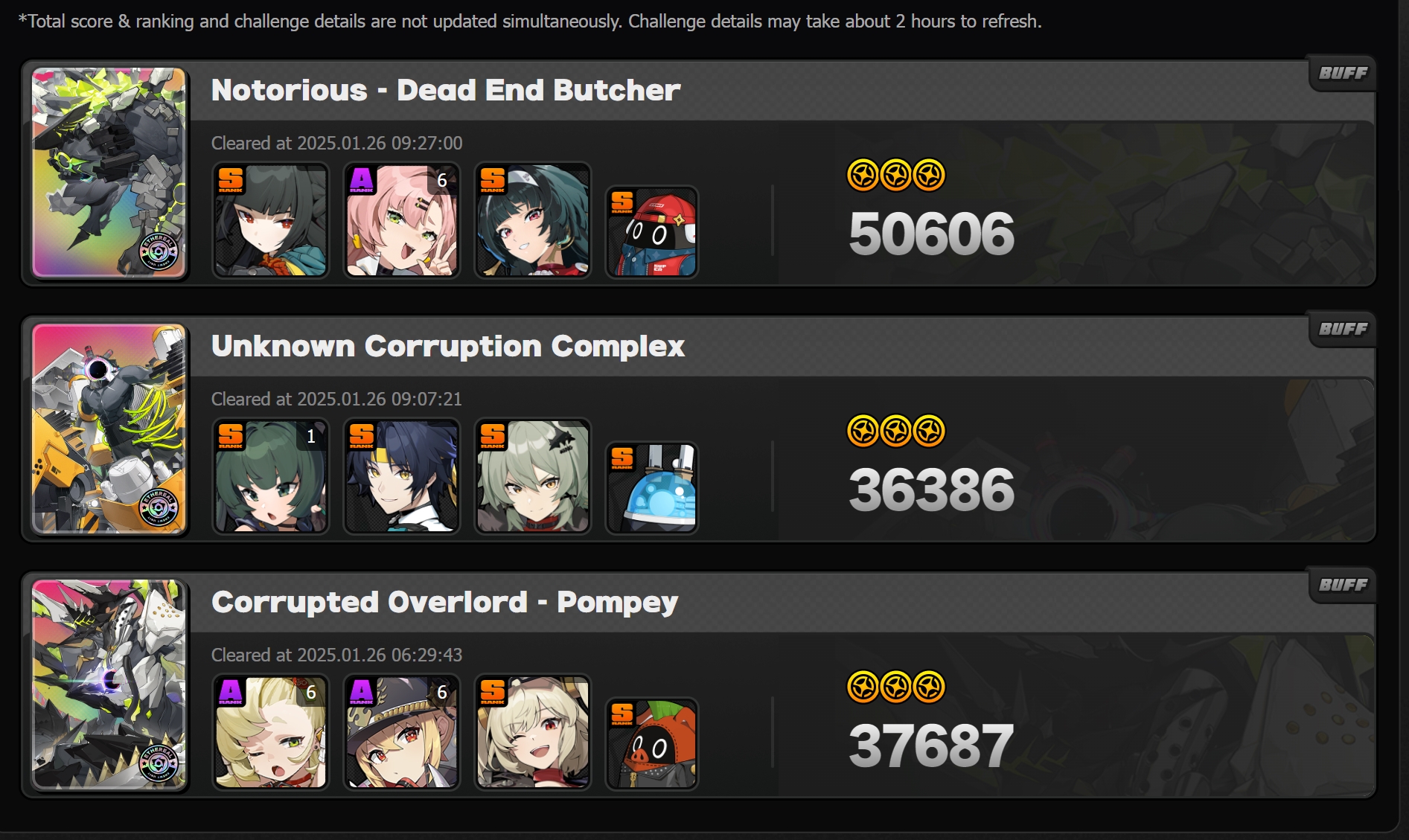Select the blonde winking A-rank agent
This screenshot has width=1409, height=840.
[x=271, y=732]
